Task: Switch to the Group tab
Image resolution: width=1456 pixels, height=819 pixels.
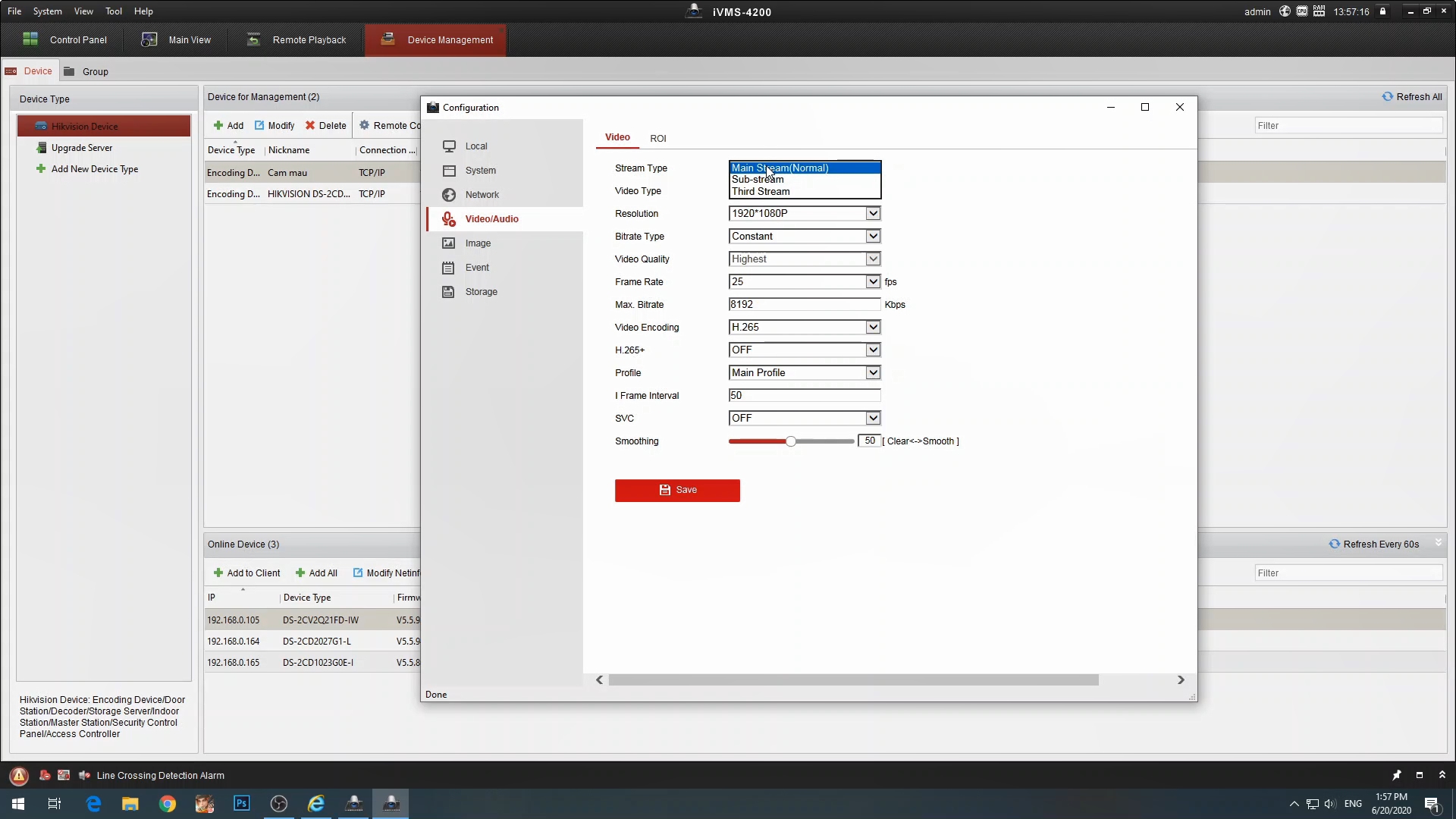Action: tap(86, 71)
